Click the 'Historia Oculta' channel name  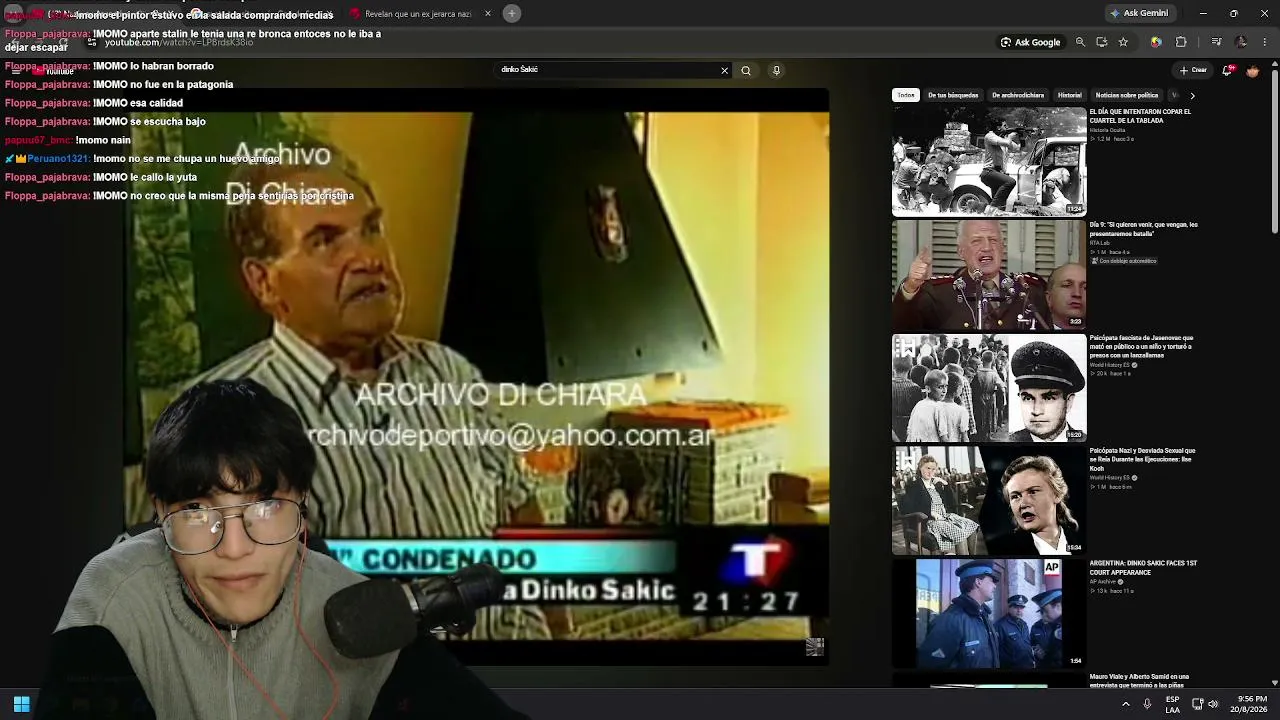coord(1107,130)
